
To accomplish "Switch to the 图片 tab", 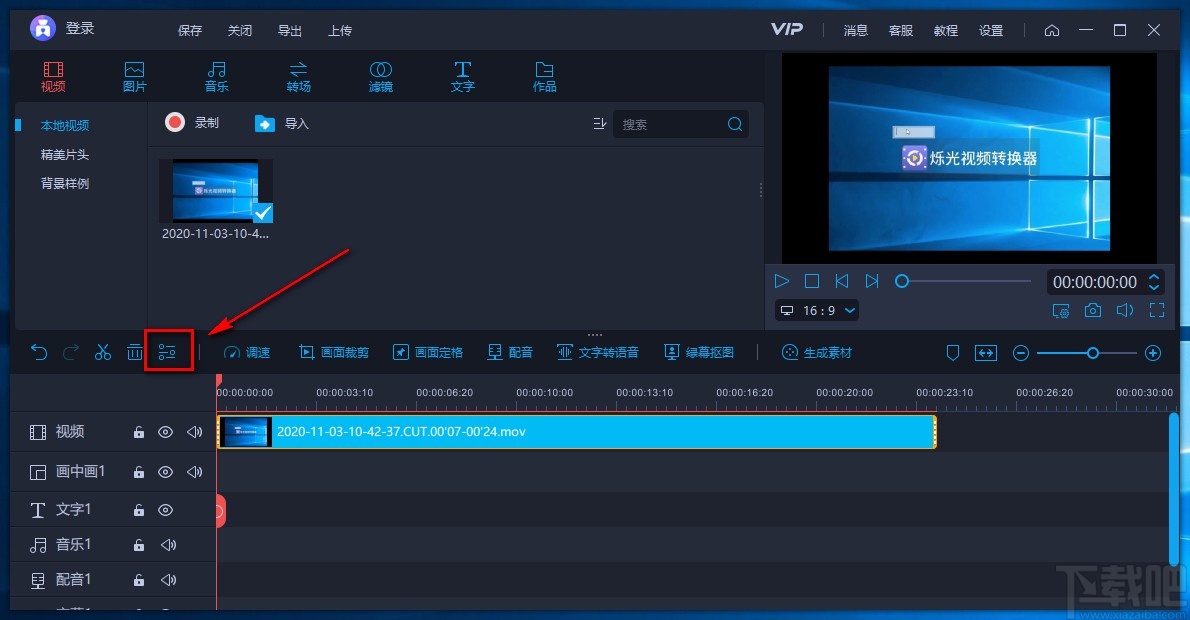I will tap(134, 77).
